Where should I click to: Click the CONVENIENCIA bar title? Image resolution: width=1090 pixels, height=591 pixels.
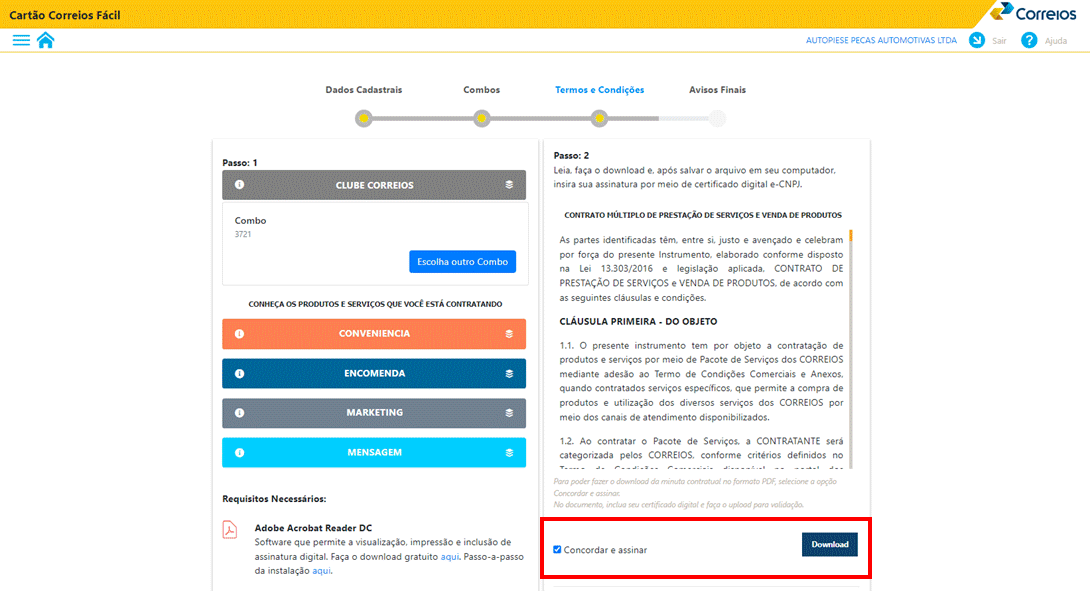point(374,334)
